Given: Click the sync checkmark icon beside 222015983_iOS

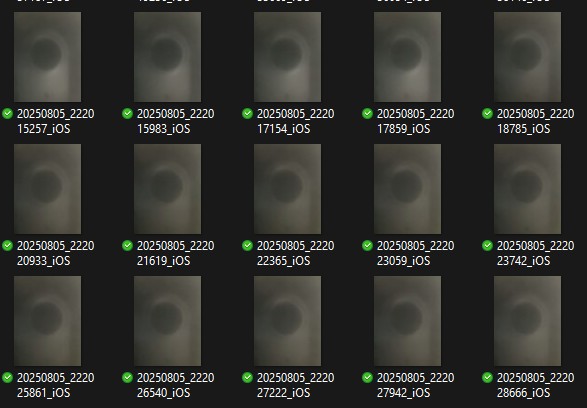Looking at the screenshot, I should [x=127, y=113].
